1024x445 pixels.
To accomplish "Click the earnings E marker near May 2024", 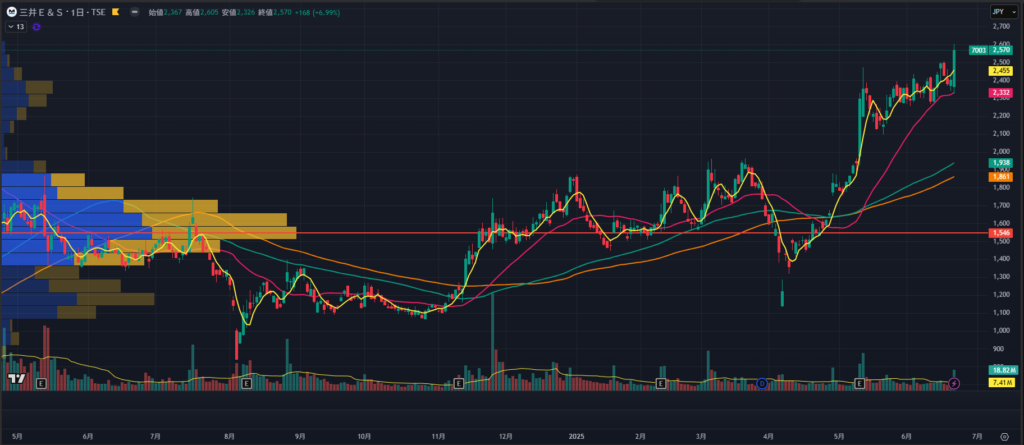I will coord(42,383).
